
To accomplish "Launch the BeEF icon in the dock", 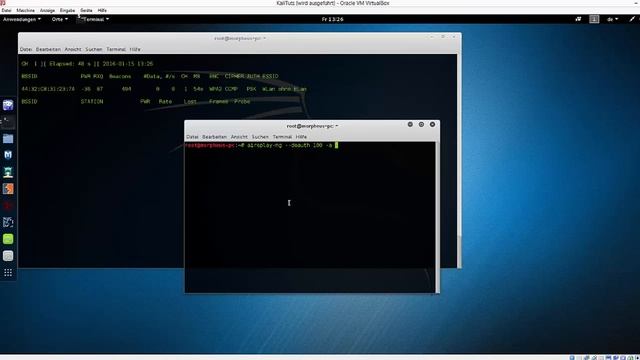I will pyautogui.click(x=8, y=222).
